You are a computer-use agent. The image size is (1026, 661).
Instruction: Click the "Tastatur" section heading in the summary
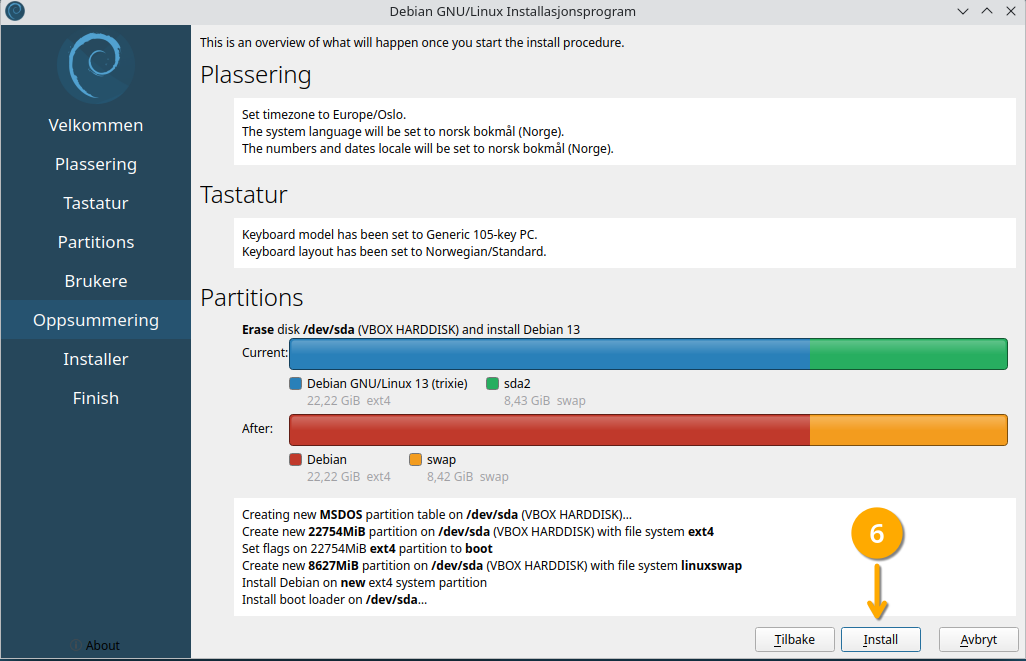click(x=244, y=195)
